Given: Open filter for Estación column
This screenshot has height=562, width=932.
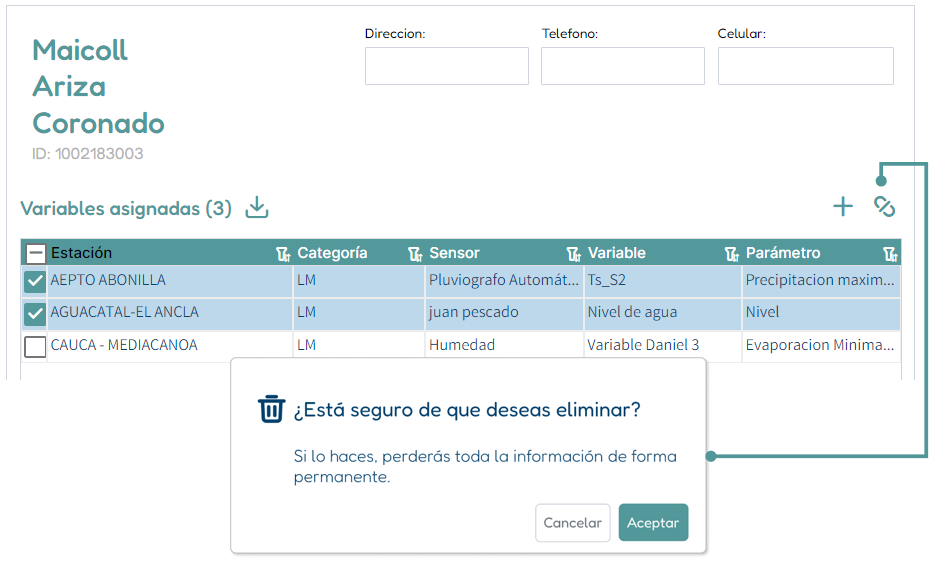Looking at the screenshot, I should click(x=284, y=254).
